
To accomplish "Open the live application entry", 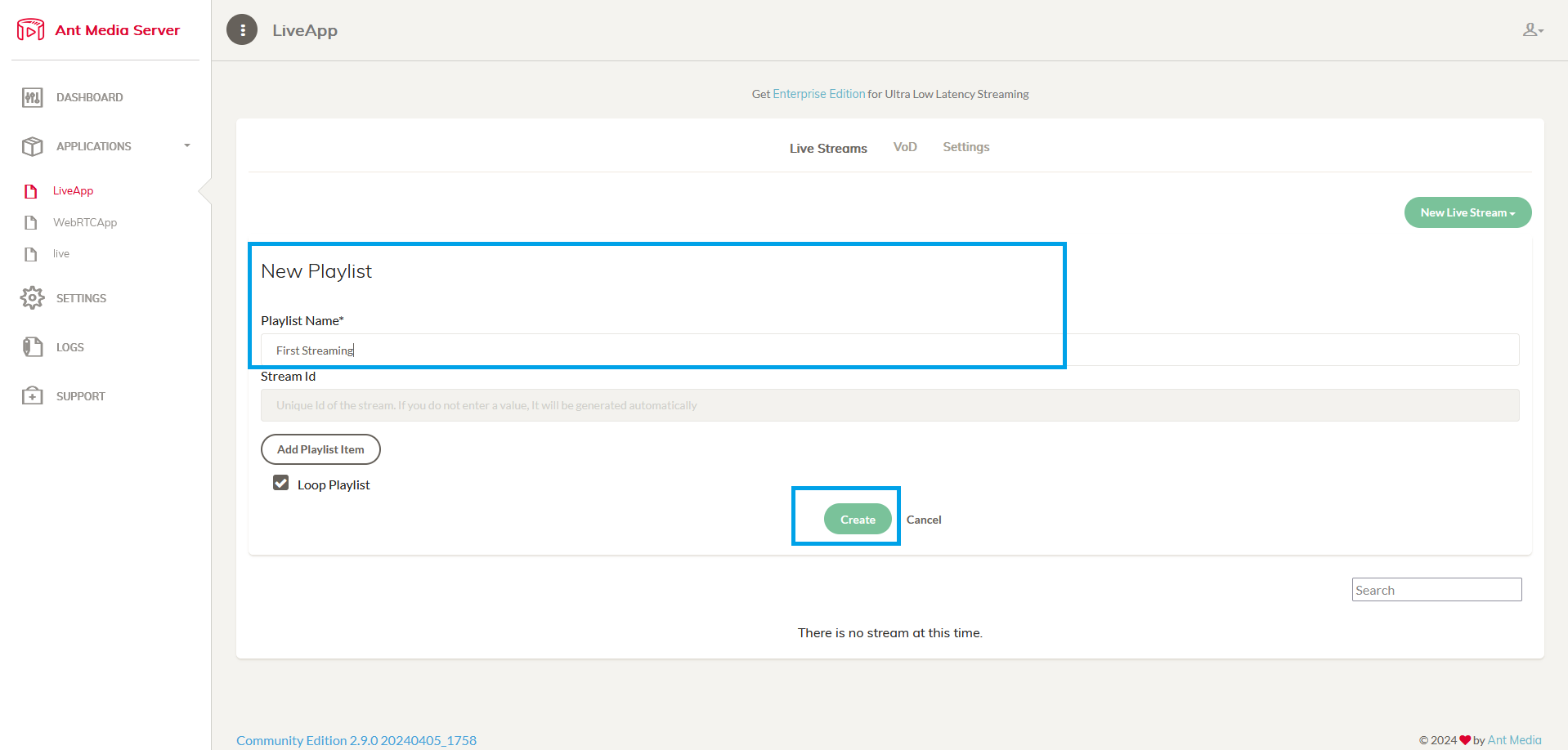I will (x=61, y=254).
